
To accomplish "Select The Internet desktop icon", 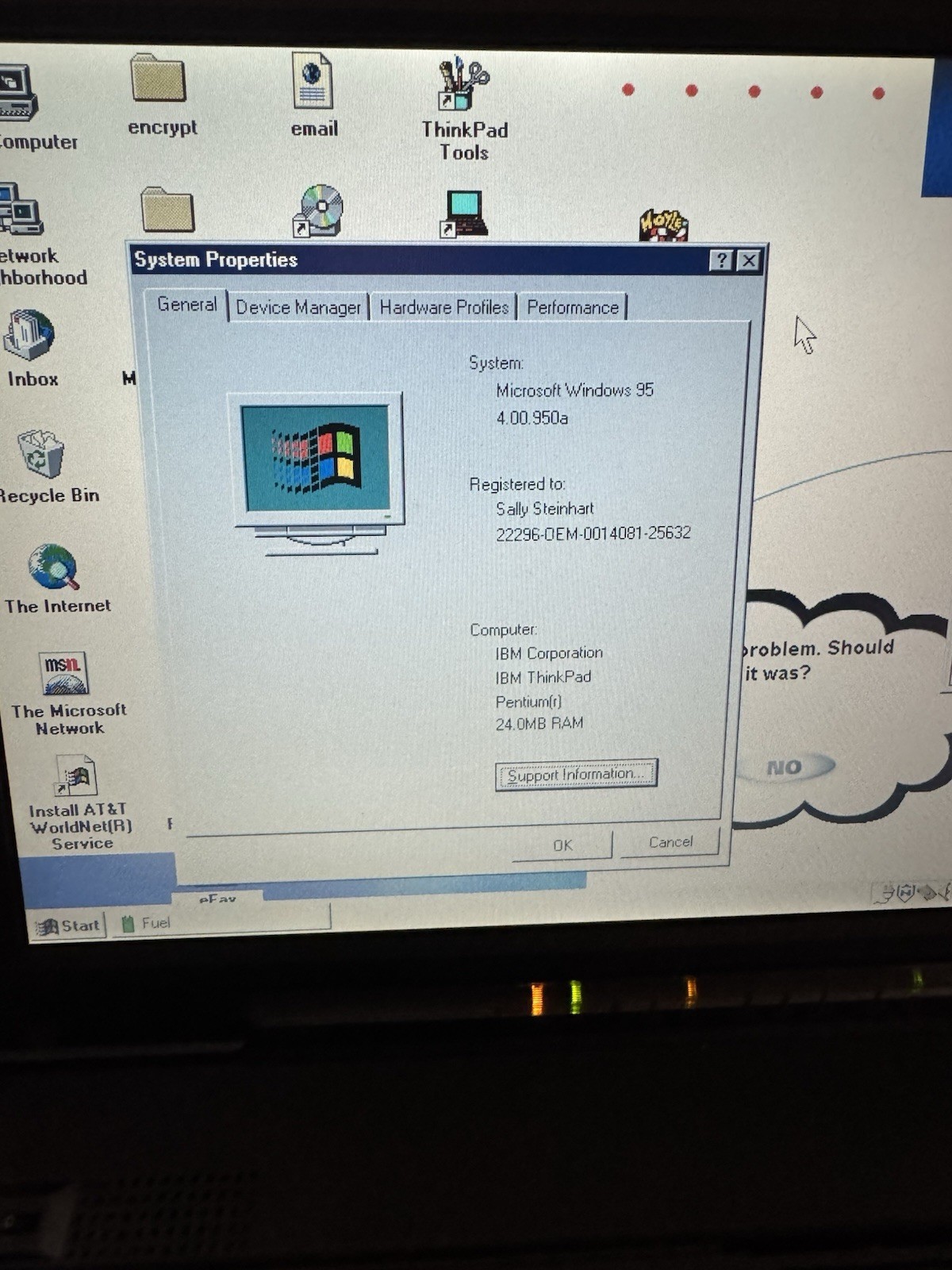I will click(x=53, y=567).
